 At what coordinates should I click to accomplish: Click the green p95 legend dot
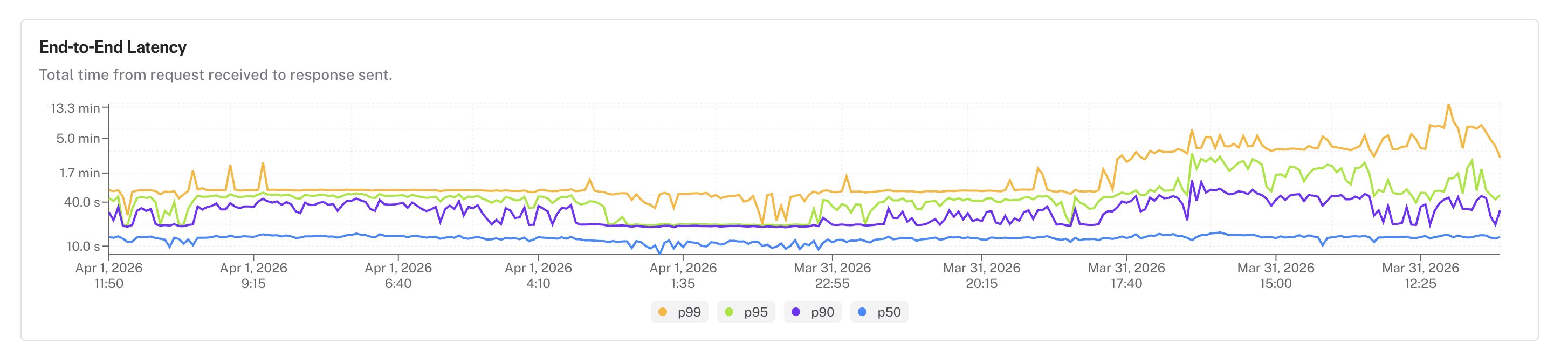pos(729,312)
